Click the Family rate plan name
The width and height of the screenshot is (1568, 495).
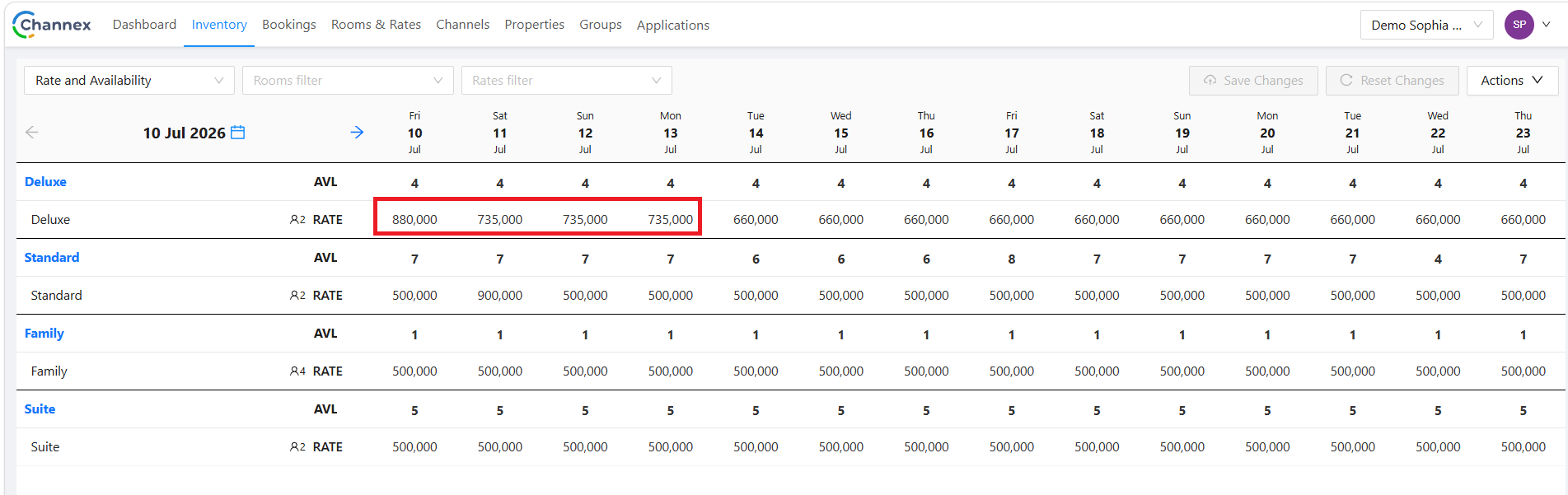(x=49, y=371)
